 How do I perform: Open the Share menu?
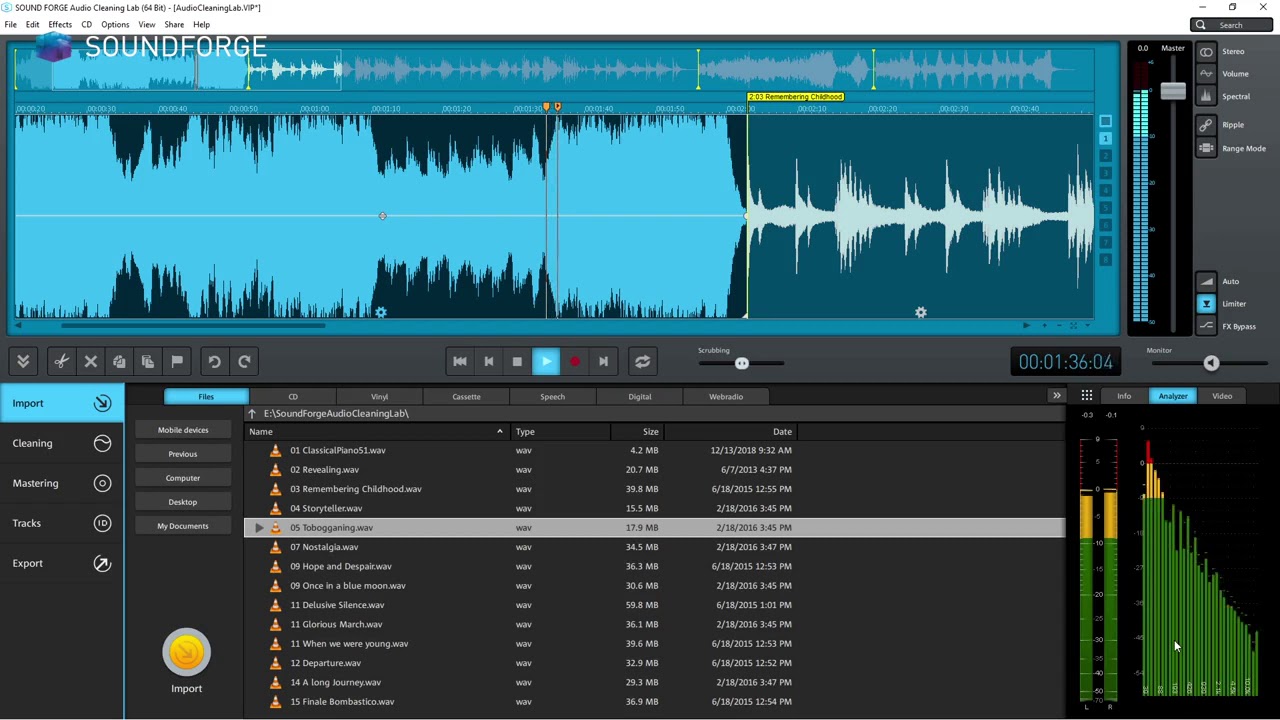[x=174, y=24]
